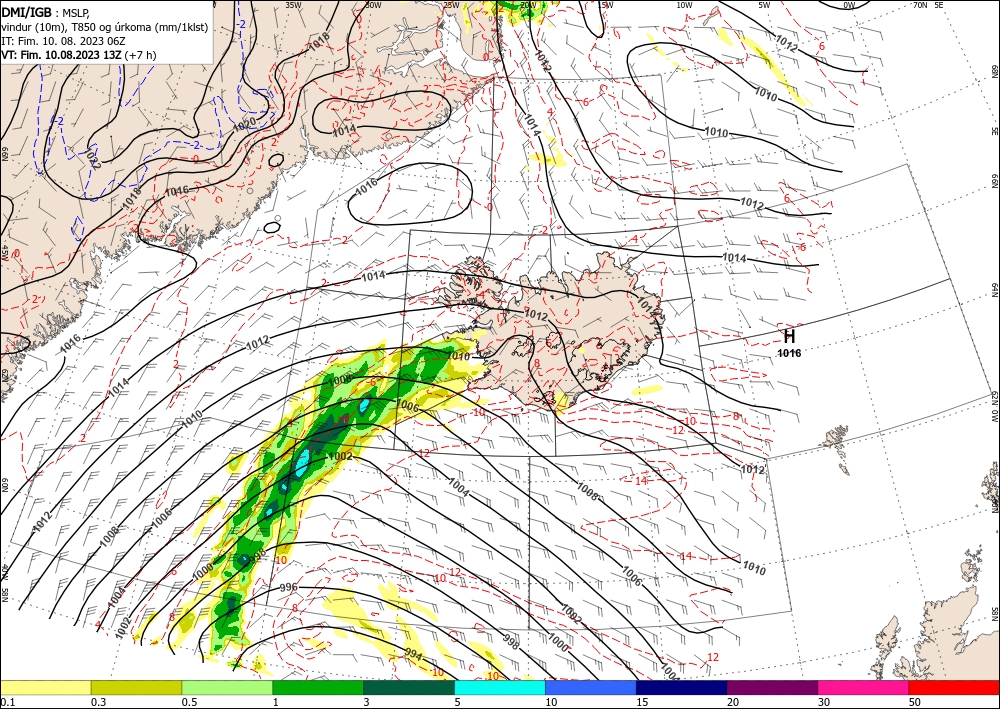The width and height of the screenshot is (1000, 709).
Task: Click the legend value 0.3
Action: coord(98,702)
